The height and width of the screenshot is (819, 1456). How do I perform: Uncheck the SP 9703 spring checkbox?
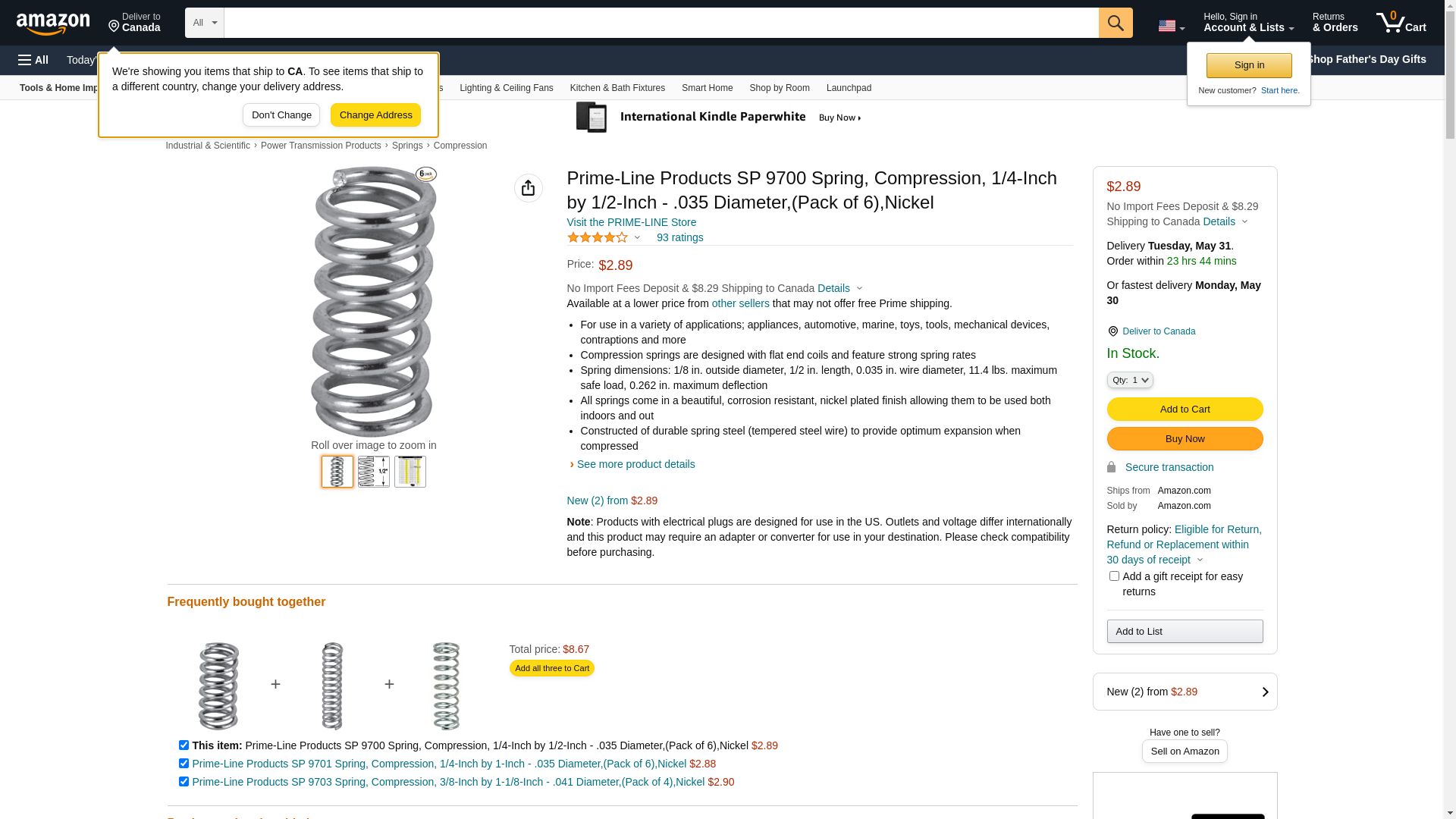pyautogui.click(x=184, y=782)
